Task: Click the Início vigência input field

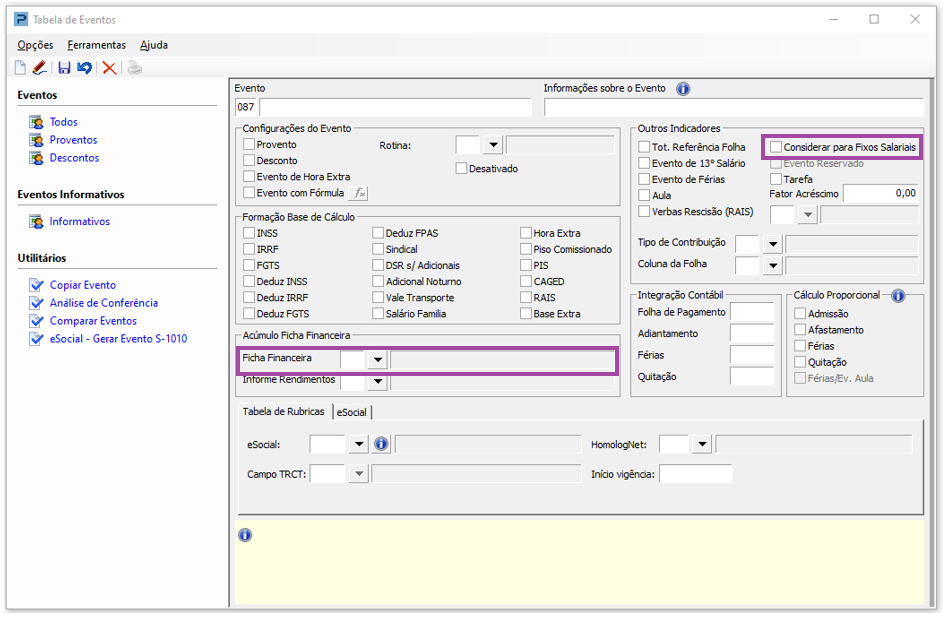Action: pos(695,474)
